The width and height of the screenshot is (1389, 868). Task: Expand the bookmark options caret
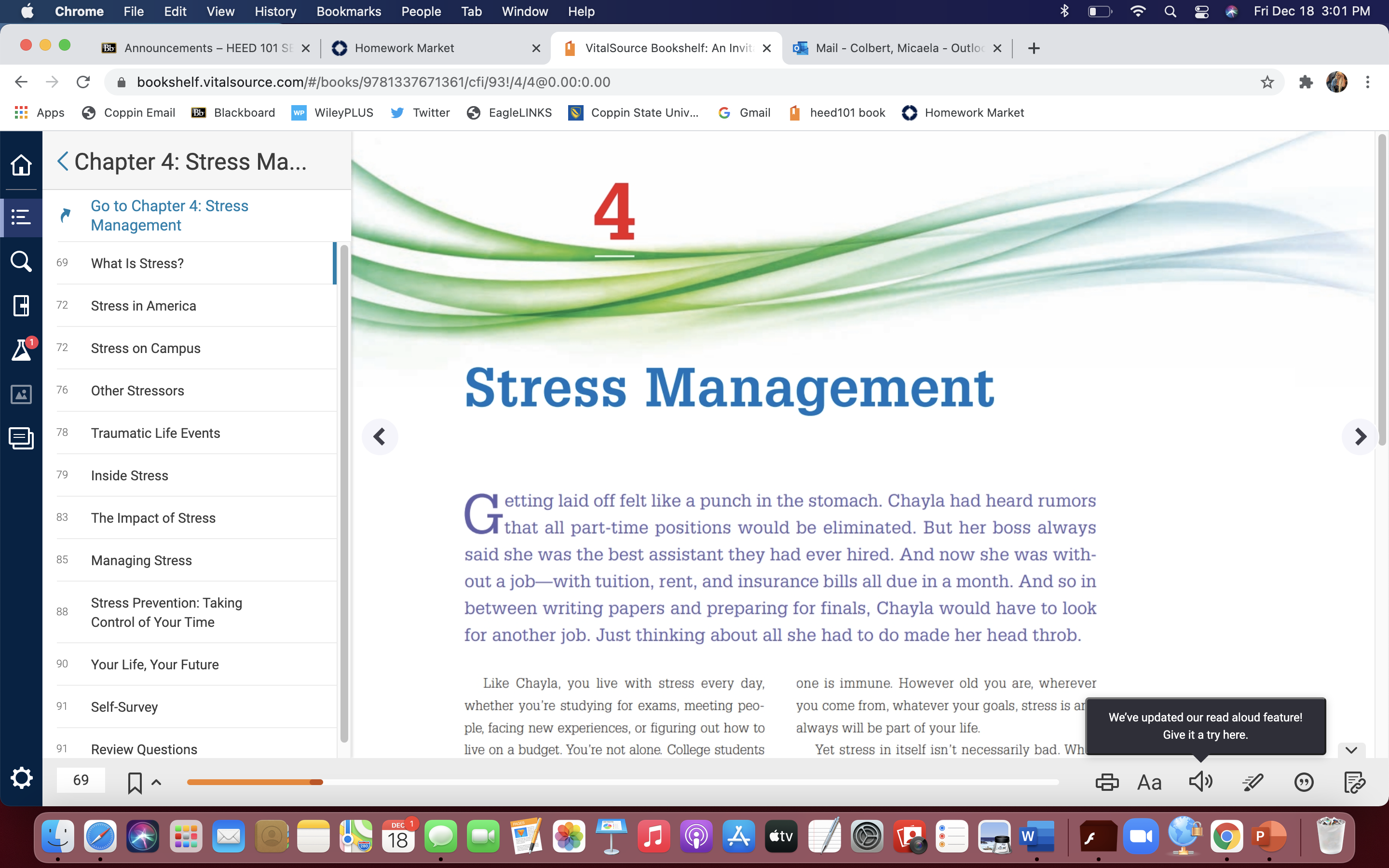[156, 782]
